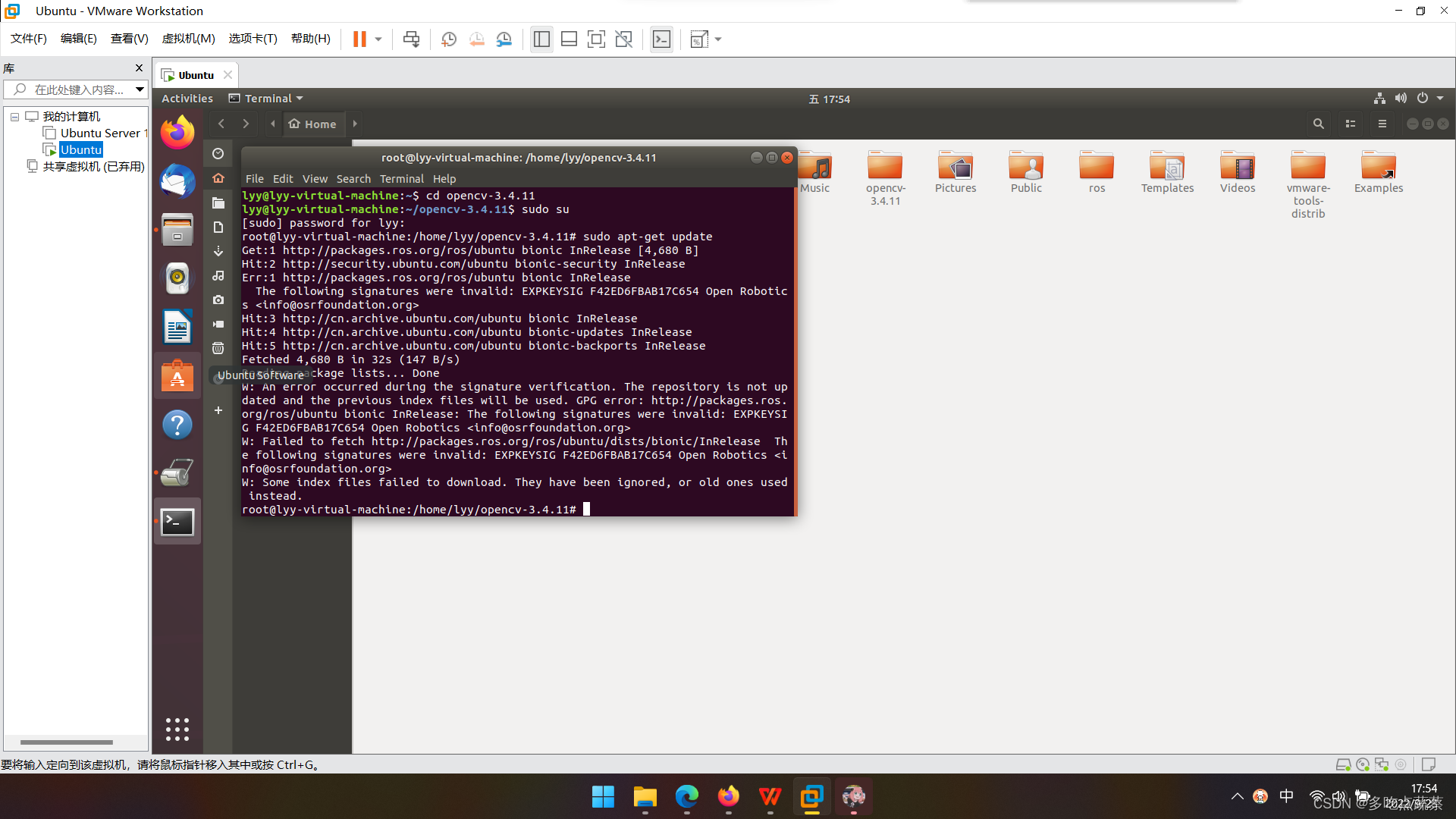Open the Terminal window's File menu
1456x819 pixels.
255,179
